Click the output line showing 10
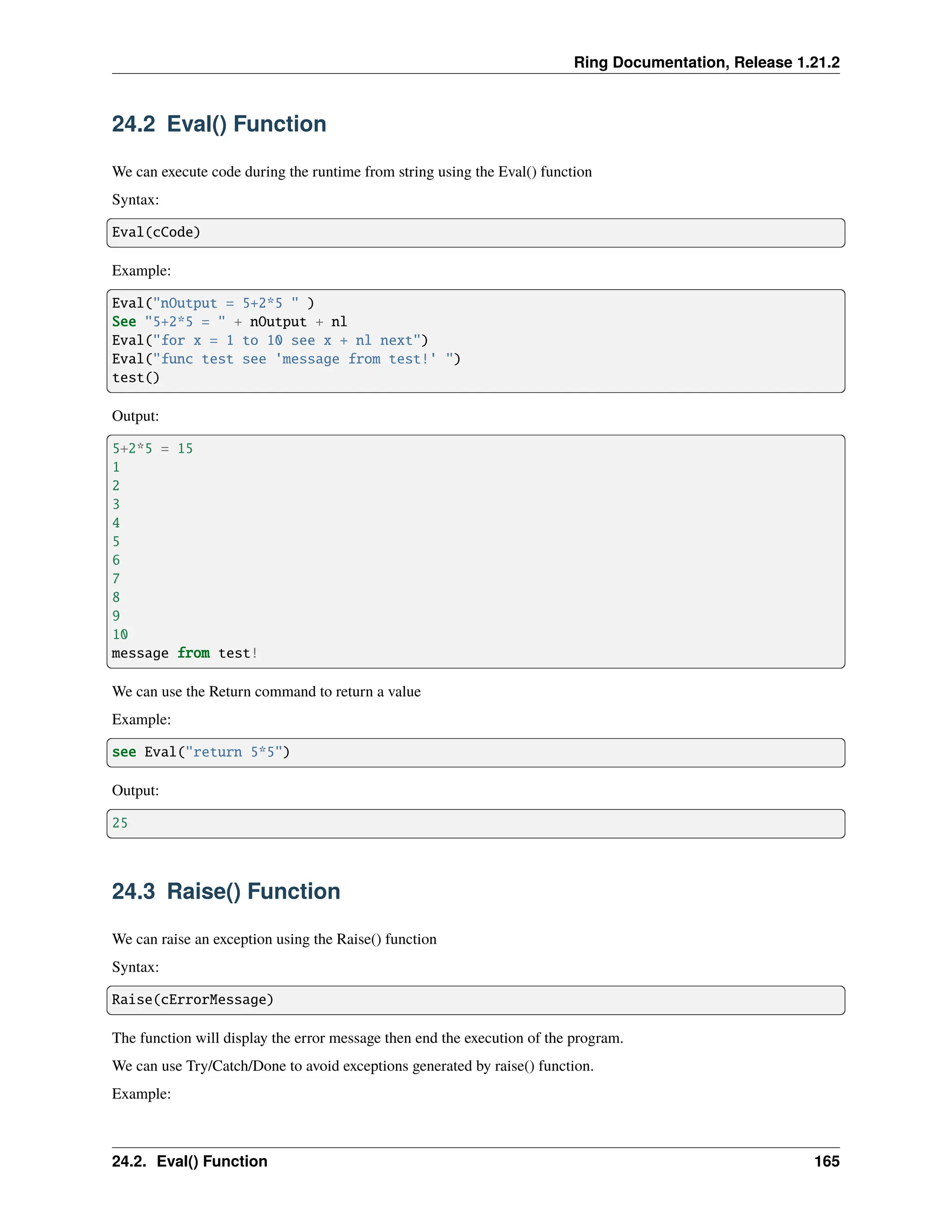Viewport: 952px width, 1232px height. pos(120,635)
